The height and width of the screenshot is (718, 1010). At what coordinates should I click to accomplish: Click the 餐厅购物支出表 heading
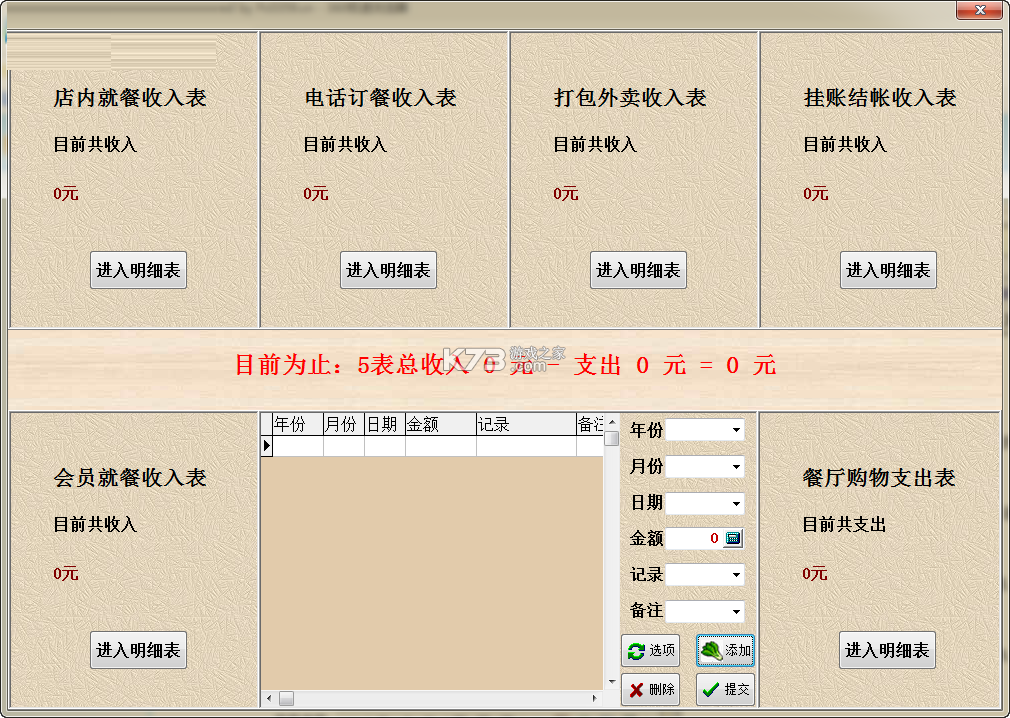coord(879,478)
